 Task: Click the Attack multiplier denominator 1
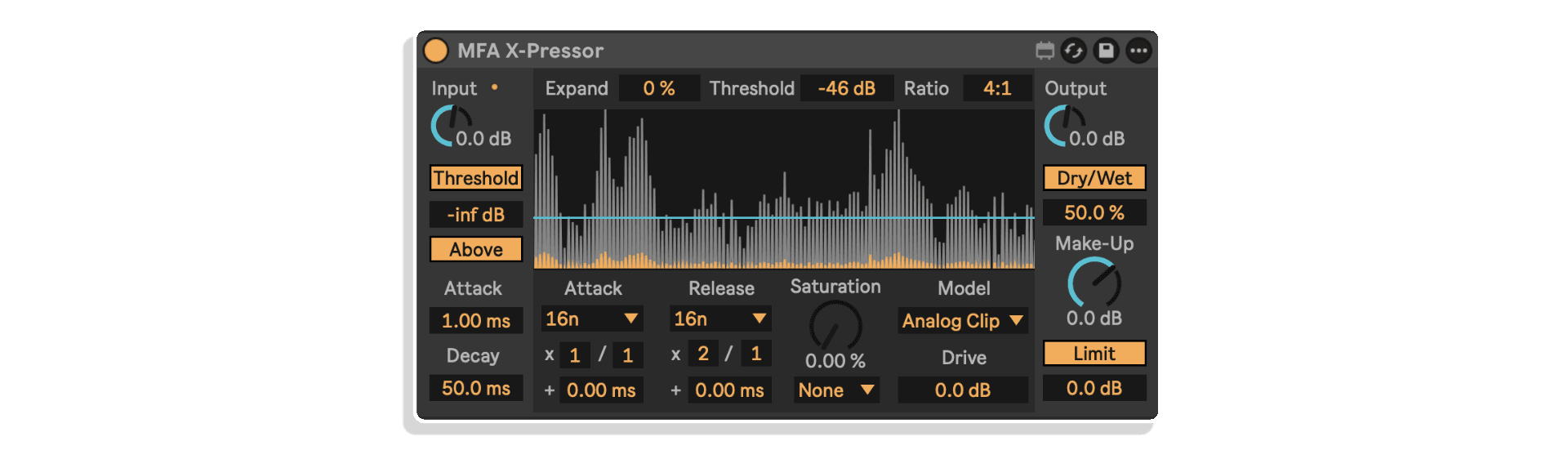pyautogui.click(x=627, y=355)
